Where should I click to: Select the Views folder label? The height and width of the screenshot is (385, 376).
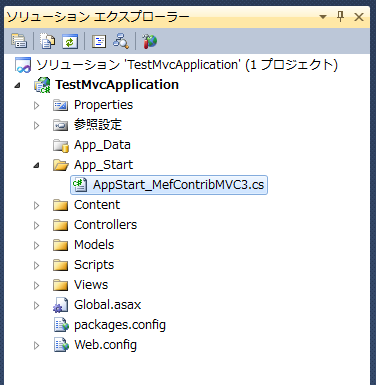(91, 285)
